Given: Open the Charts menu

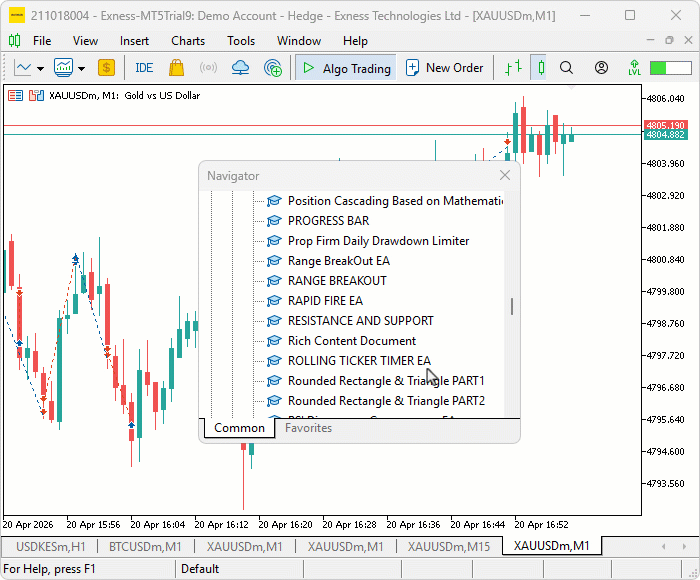Looking at the screenshot, I should click(188, 41).
